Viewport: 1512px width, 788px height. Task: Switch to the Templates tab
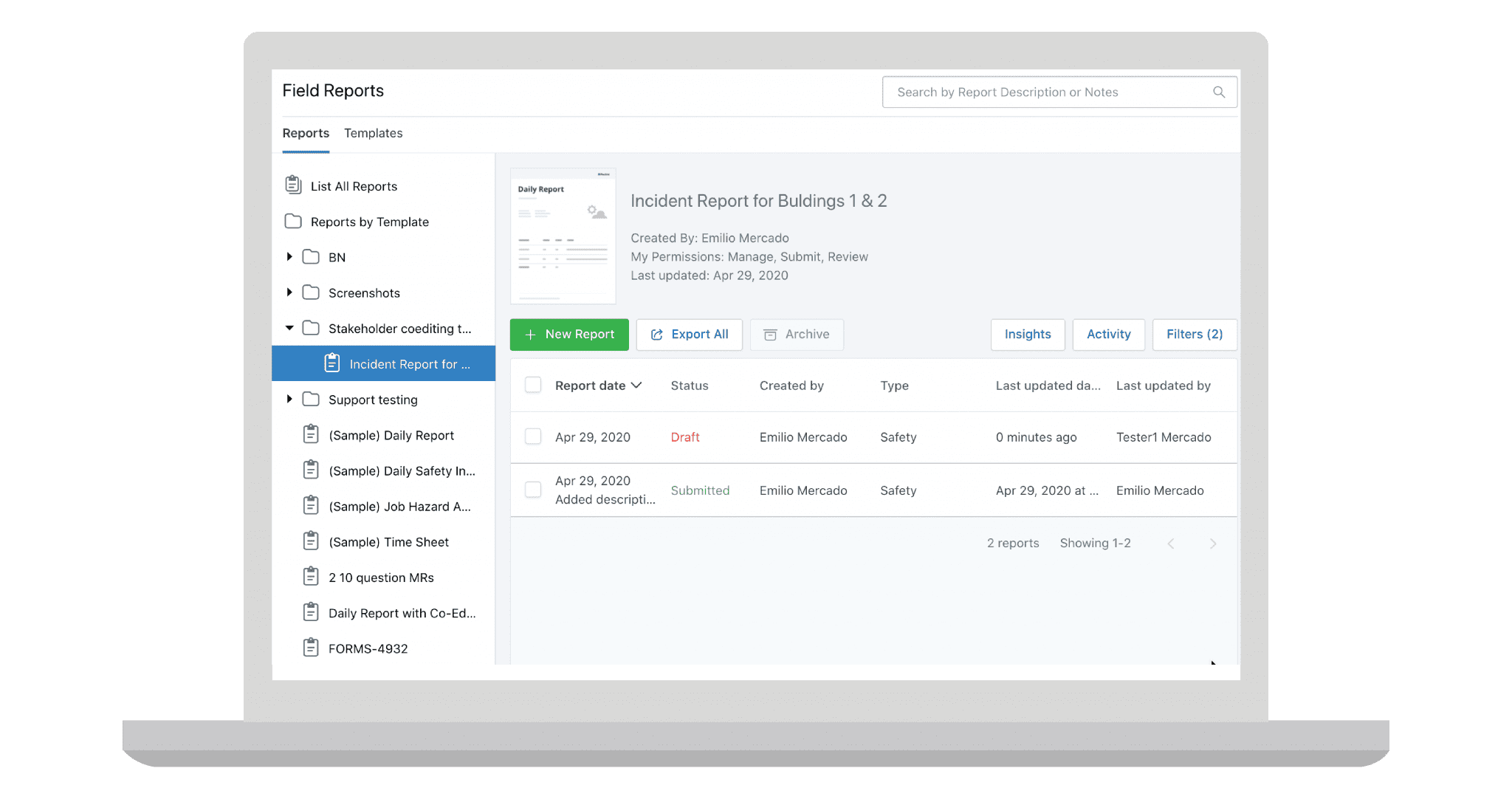[373, 133]
